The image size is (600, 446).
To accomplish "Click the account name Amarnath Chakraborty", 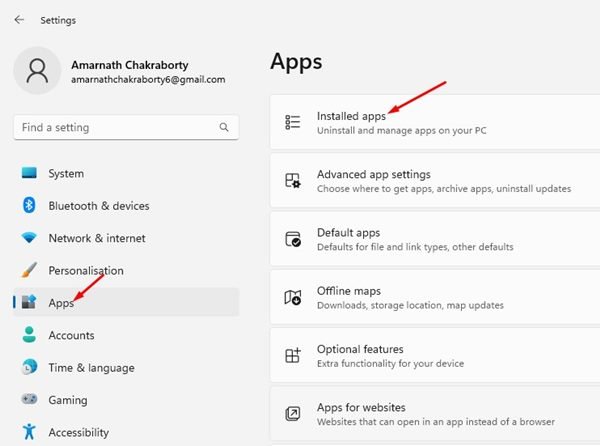I will (130, 65).
